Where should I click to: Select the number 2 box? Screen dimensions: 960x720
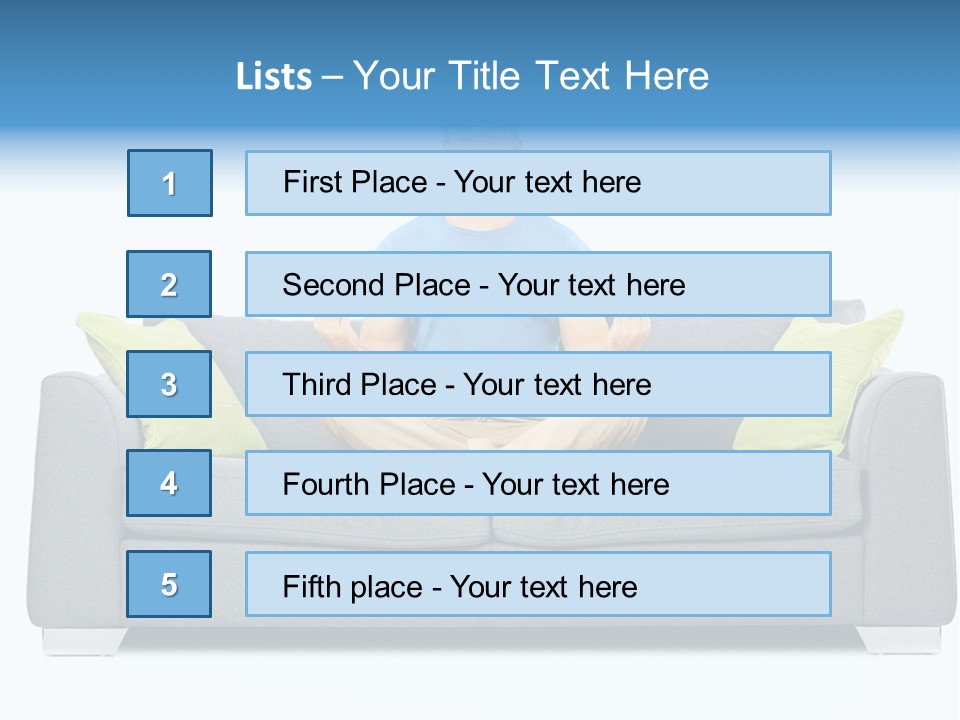(x=170, y=284)
